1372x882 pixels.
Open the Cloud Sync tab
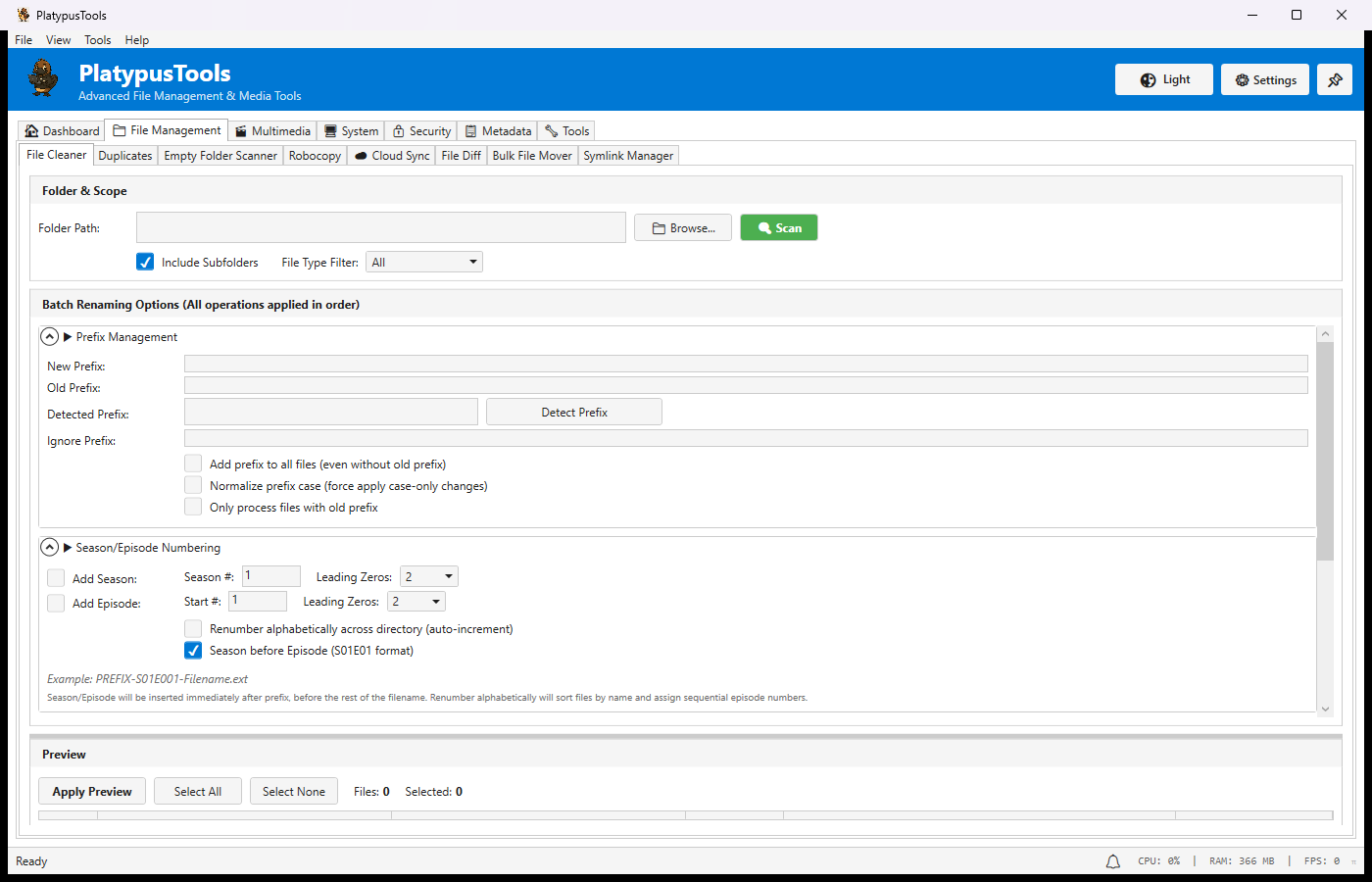coord(391,156)
